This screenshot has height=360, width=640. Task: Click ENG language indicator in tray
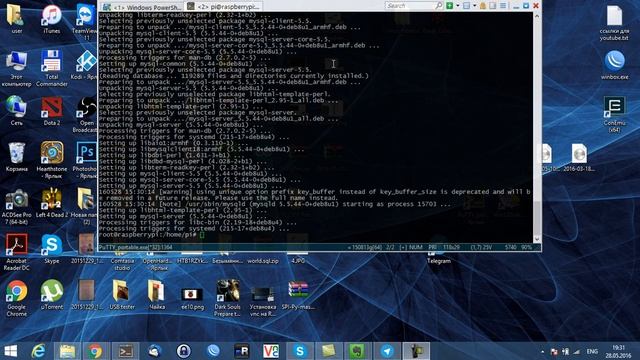click(592, 351)
